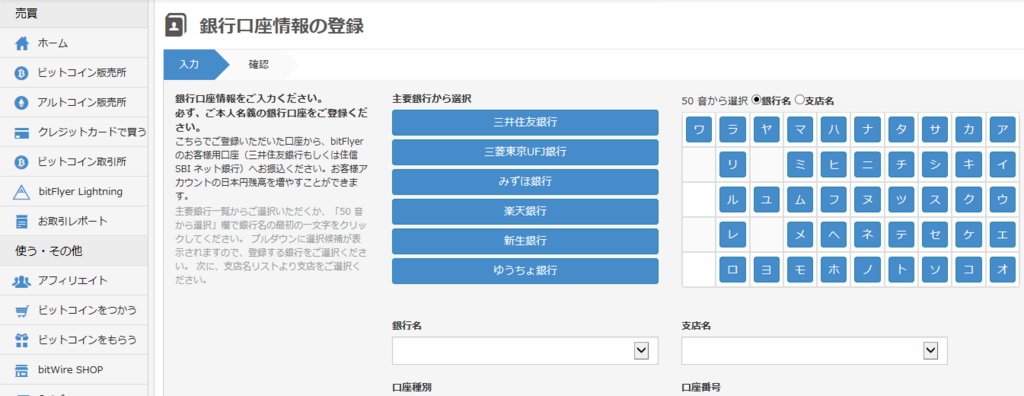Click the Bitcoin icon beside ビットコイン取引所
This screenshot has width=1024, height=396.
click(x=22, y=162)
